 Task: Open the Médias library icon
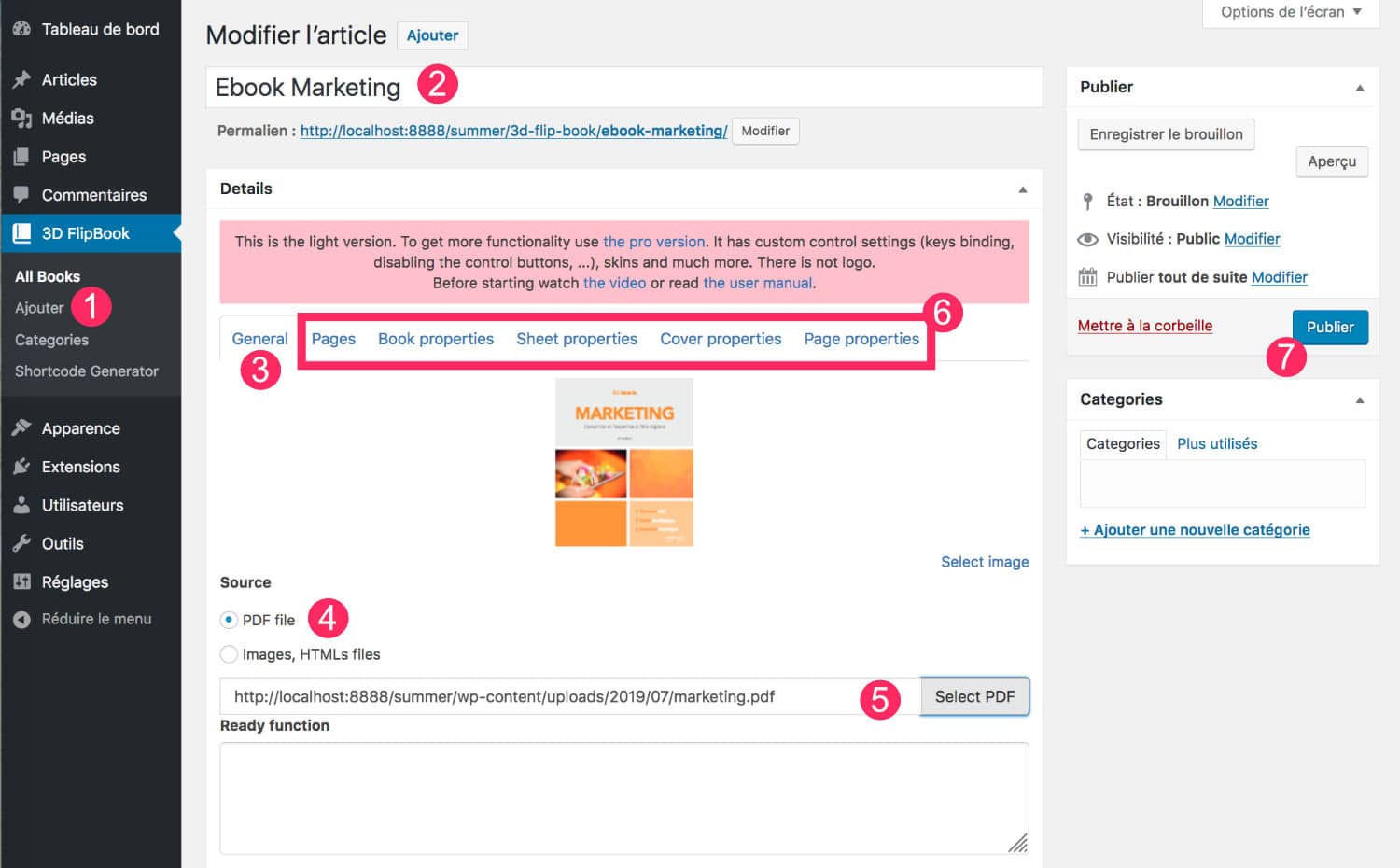coord(21,119)
